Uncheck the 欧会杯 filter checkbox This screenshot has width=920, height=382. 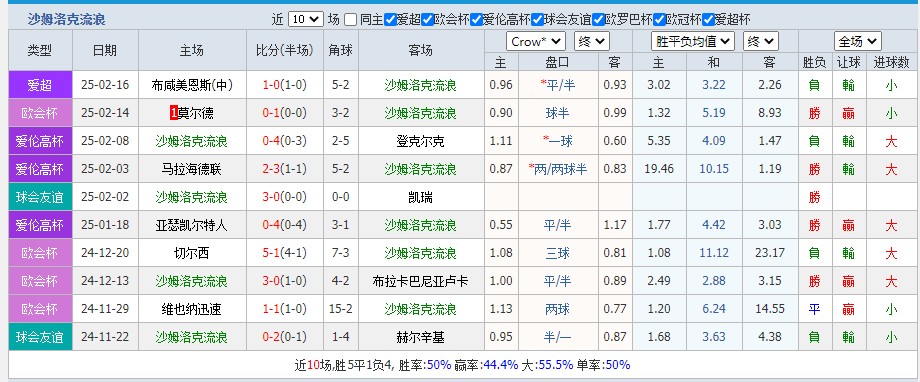428,19
